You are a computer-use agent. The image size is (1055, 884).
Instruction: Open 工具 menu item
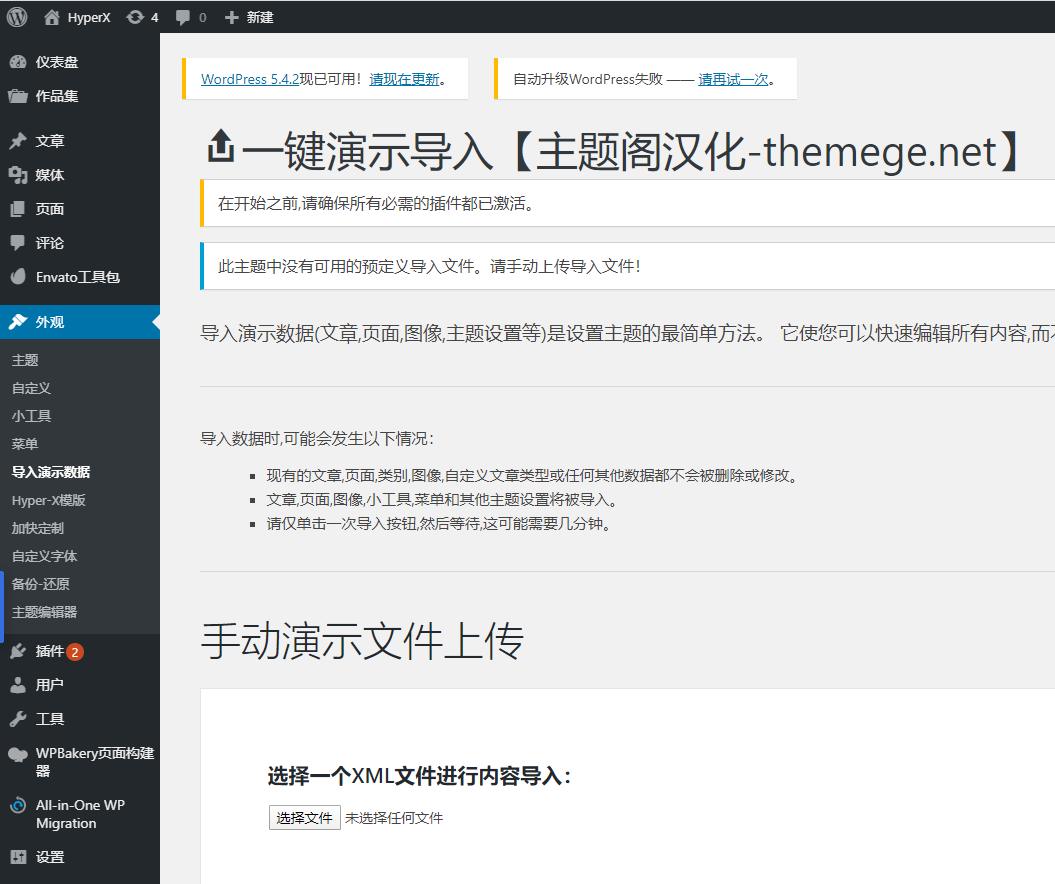point(50,719)
